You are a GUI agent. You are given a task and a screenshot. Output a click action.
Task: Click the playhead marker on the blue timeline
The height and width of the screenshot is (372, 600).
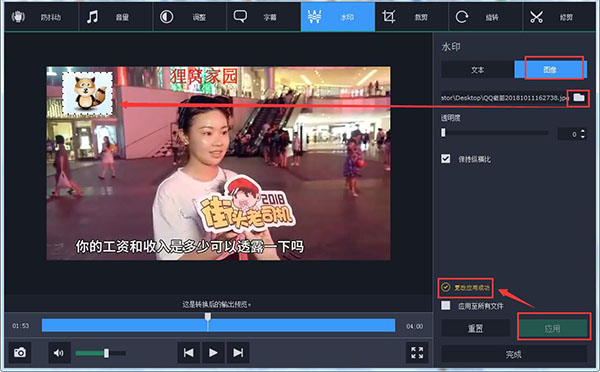(x=207, y=317)
